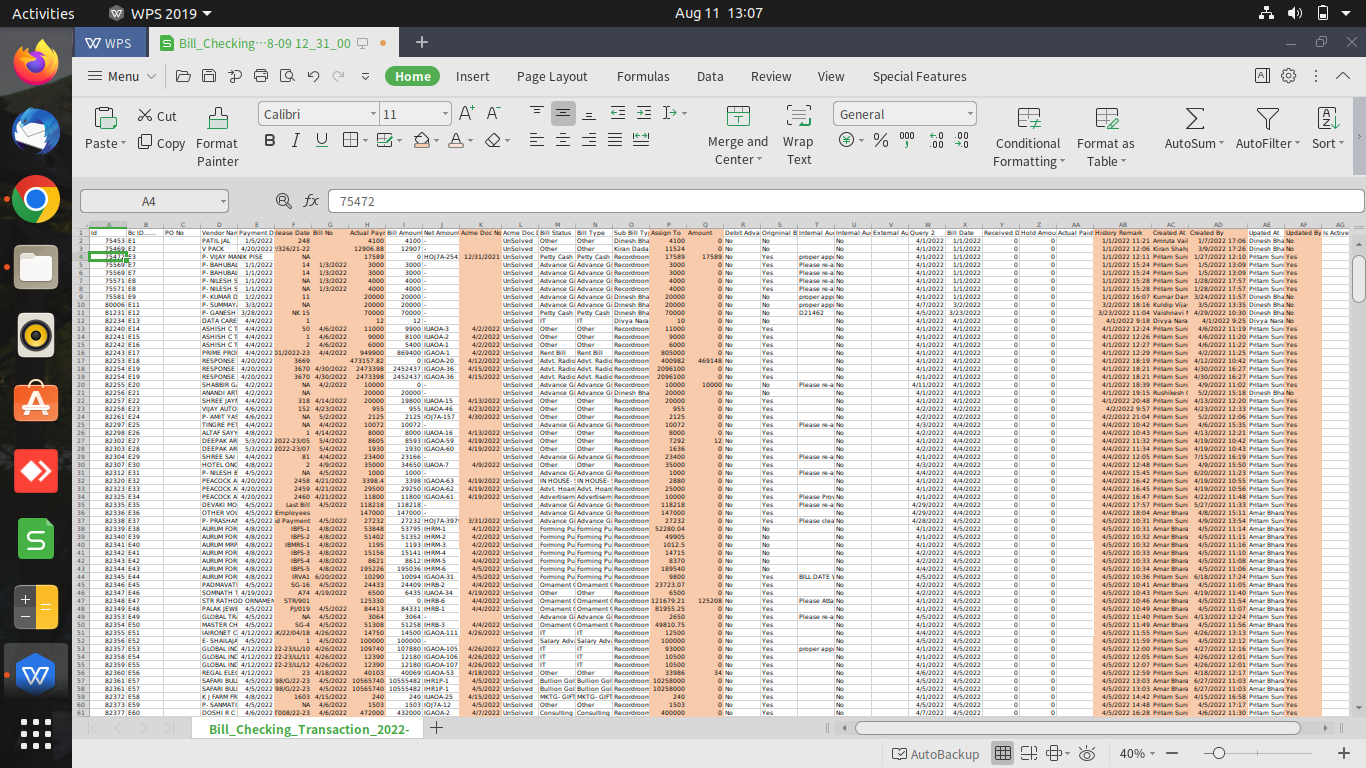Click the settings gear in ribbon header
Screen dimensions: 1366x768
[1288, 76]
